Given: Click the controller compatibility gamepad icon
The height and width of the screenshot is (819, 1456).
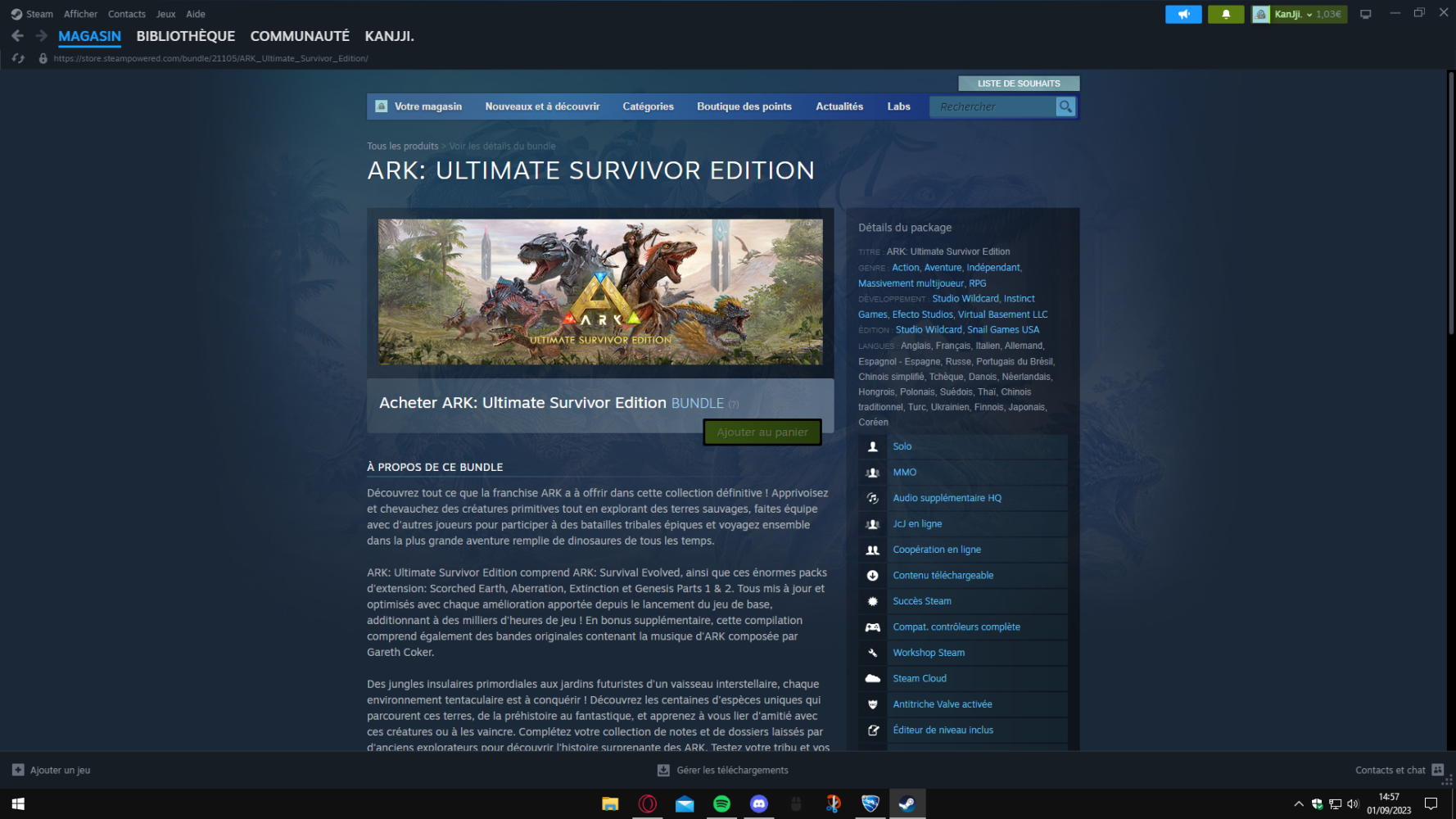Looking at the screenshot, I should coord(873,627).
